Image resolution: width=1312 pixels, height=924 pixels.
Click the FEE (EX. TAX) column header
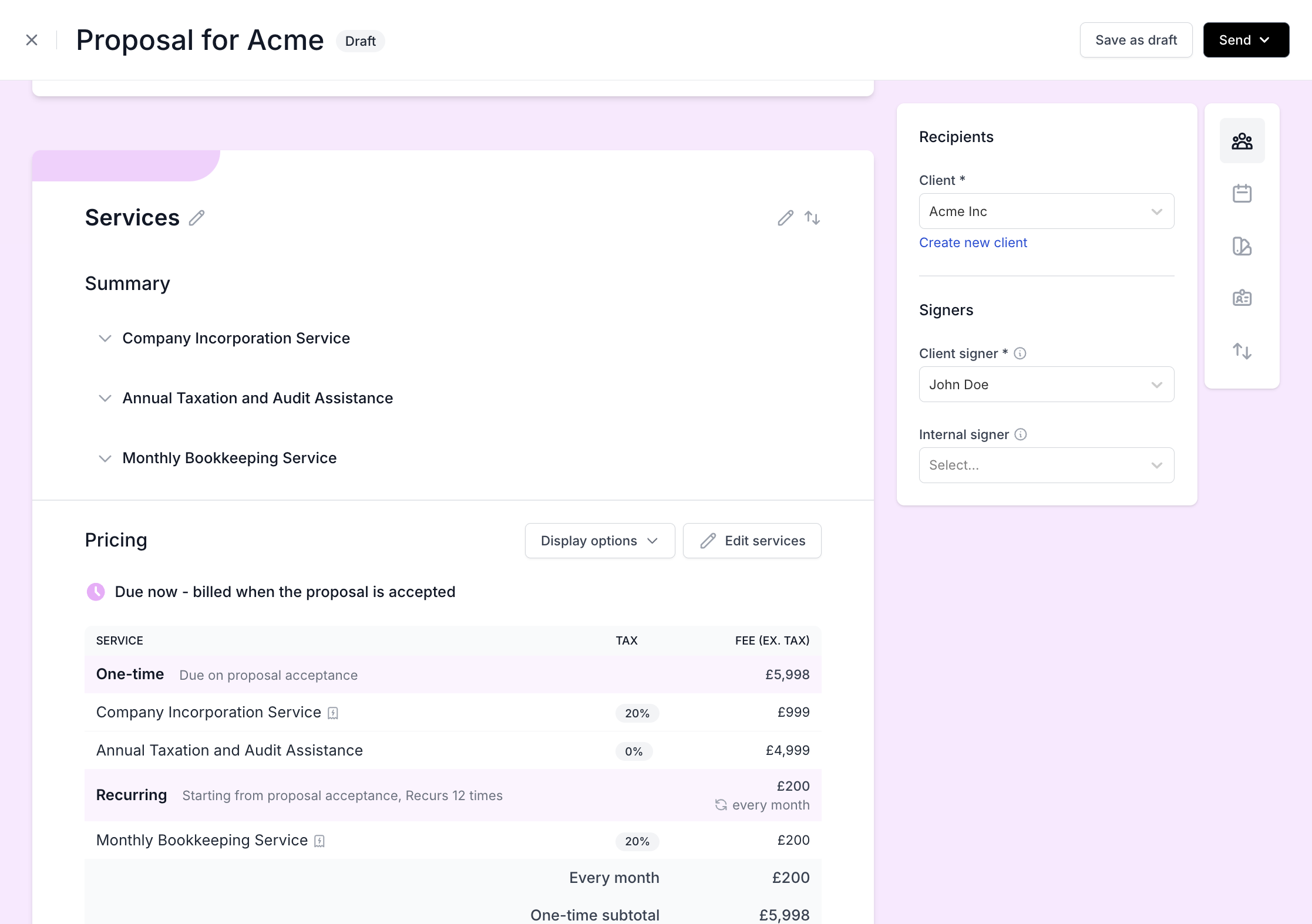(x=772, y=640)
